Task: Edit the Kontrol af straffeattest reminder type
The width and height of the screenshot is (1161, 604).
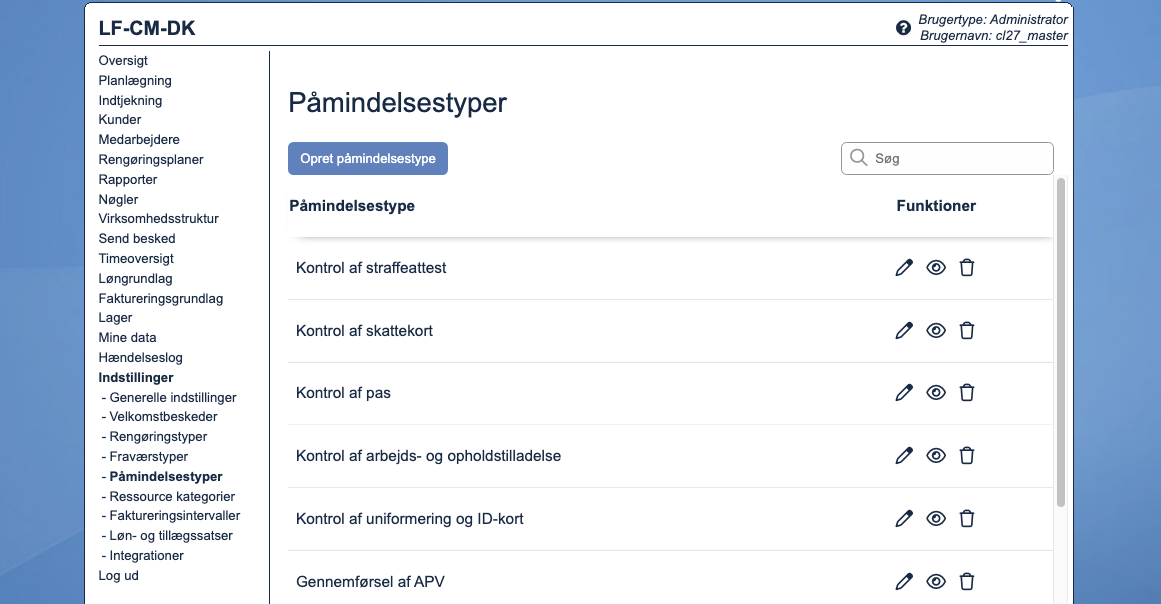Action: [x=904, y=268]
